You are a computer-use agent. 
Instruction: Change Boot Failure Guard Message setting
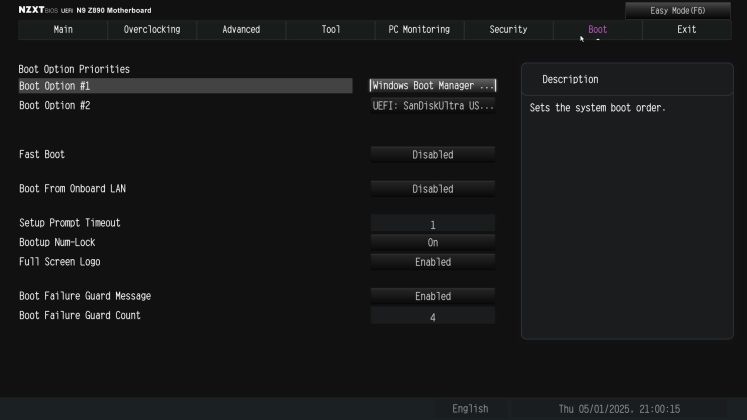point(433,296)
